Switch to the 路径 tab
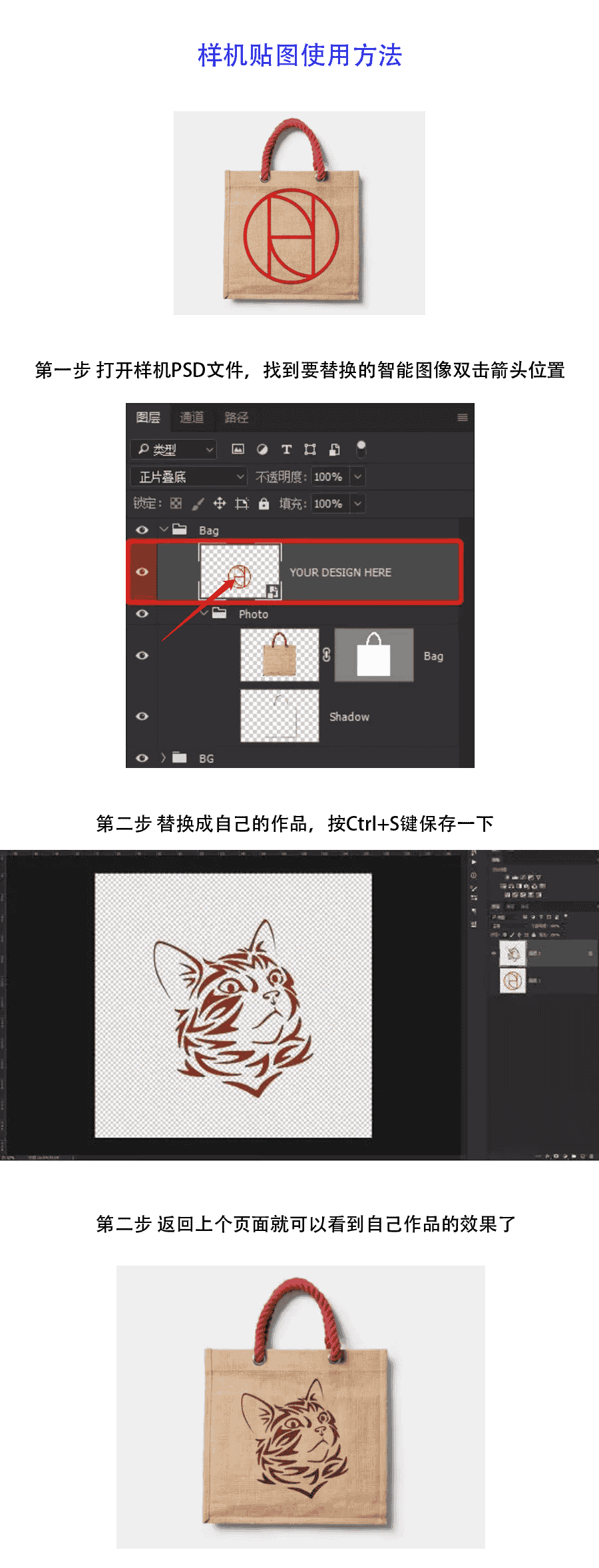Image resolution: width=599 pixels, height=1568 pixels. pos(236,418)
